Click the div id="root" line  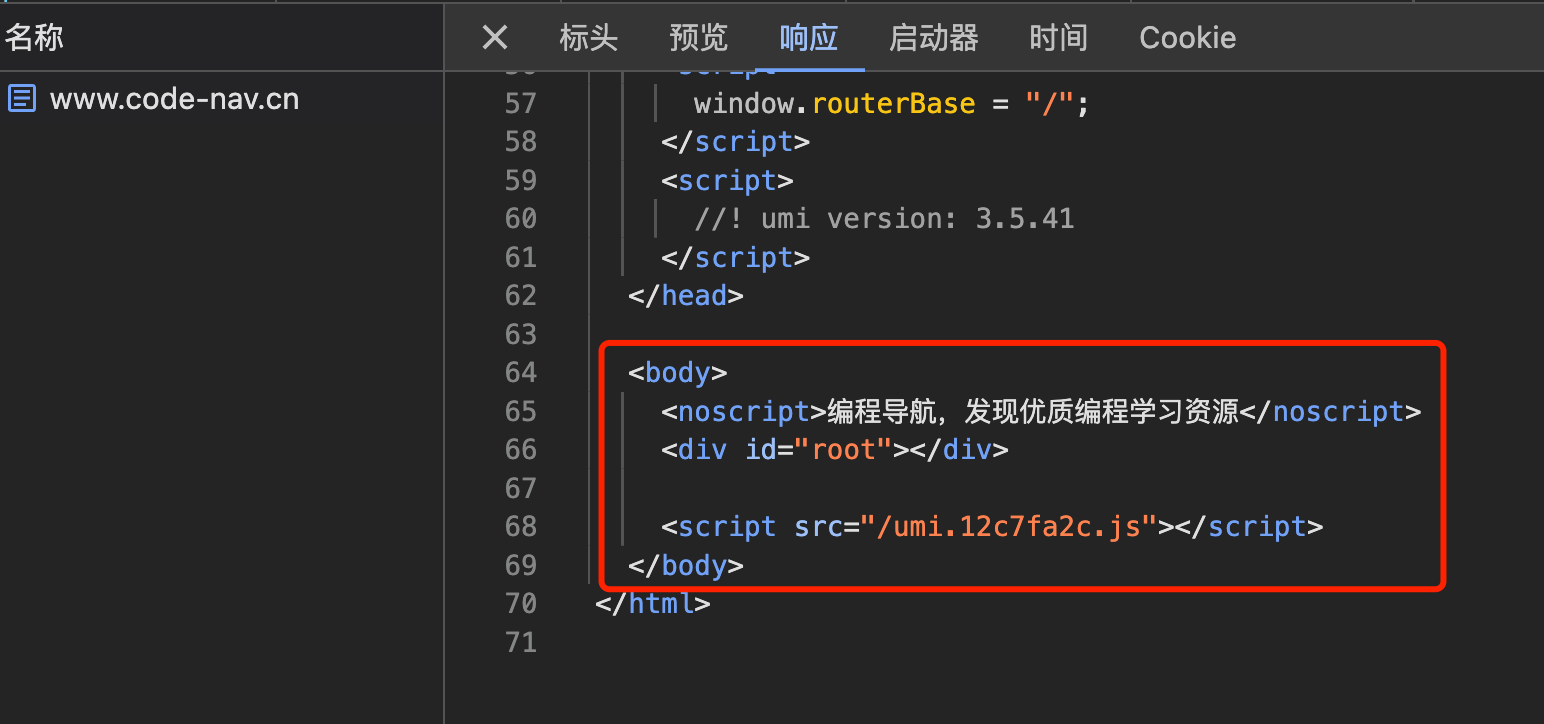coord(834,450)
